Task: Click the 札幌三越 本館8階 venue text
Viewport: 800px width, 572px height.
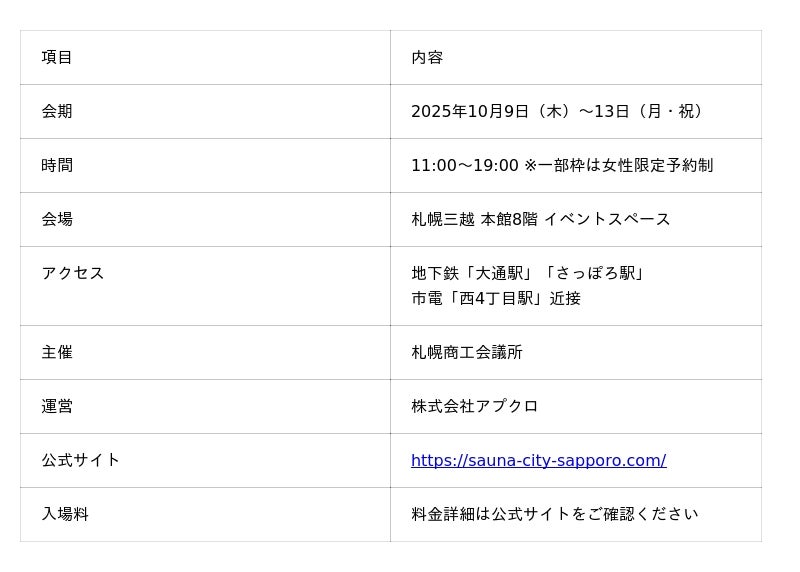Action: point(474,219)
